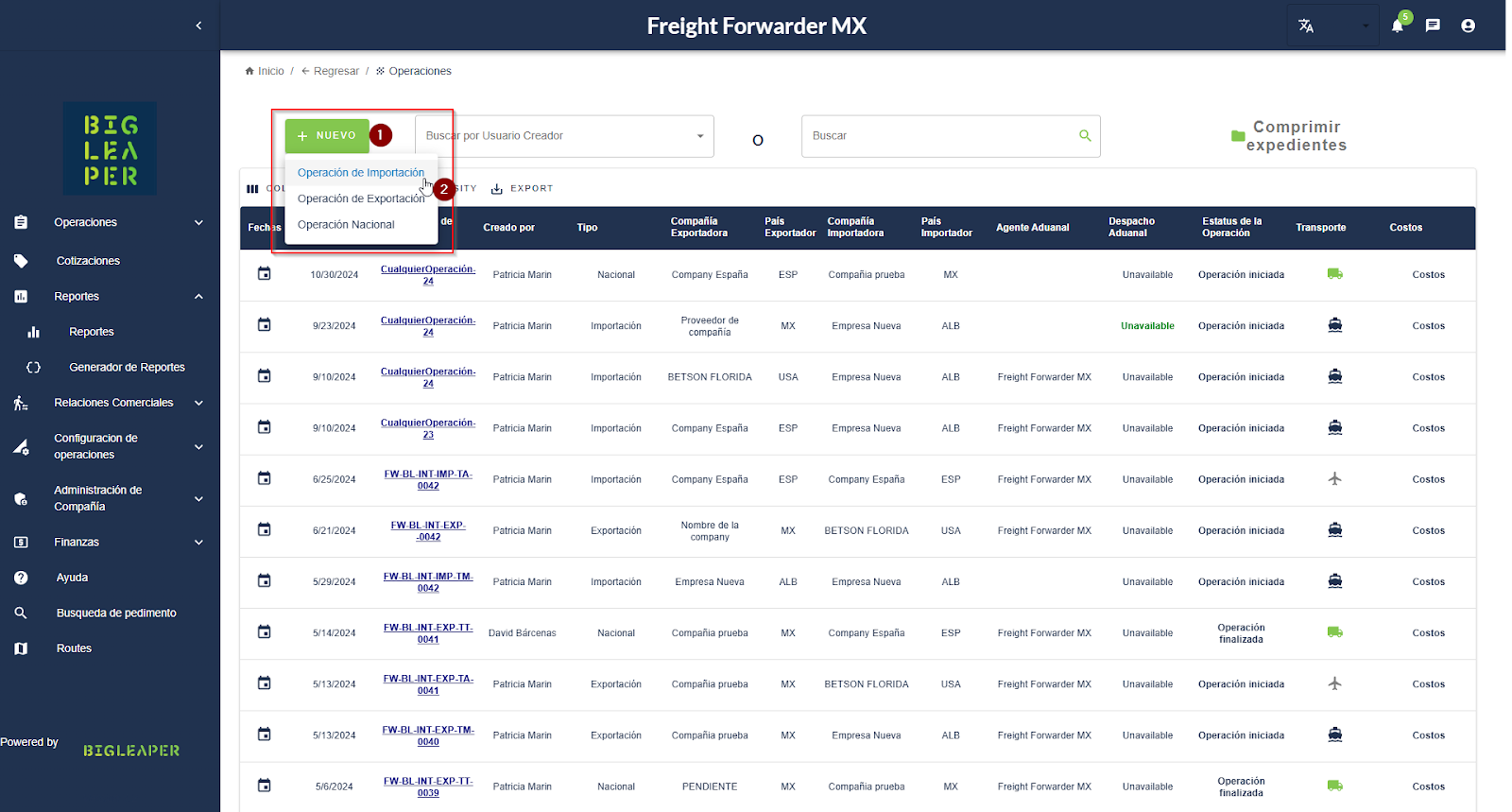
Task: Sort by the Creado por column header
Action: click(508, 228)
